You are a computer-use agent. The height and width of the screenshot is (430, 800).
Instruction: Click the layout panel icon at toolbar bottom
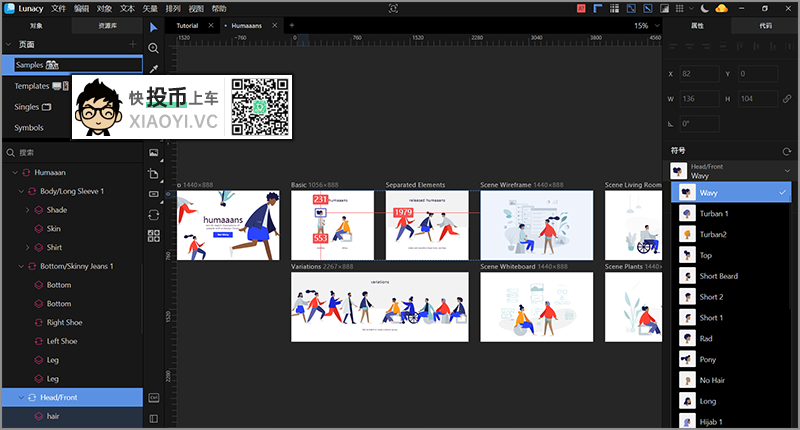coord(154,397)
